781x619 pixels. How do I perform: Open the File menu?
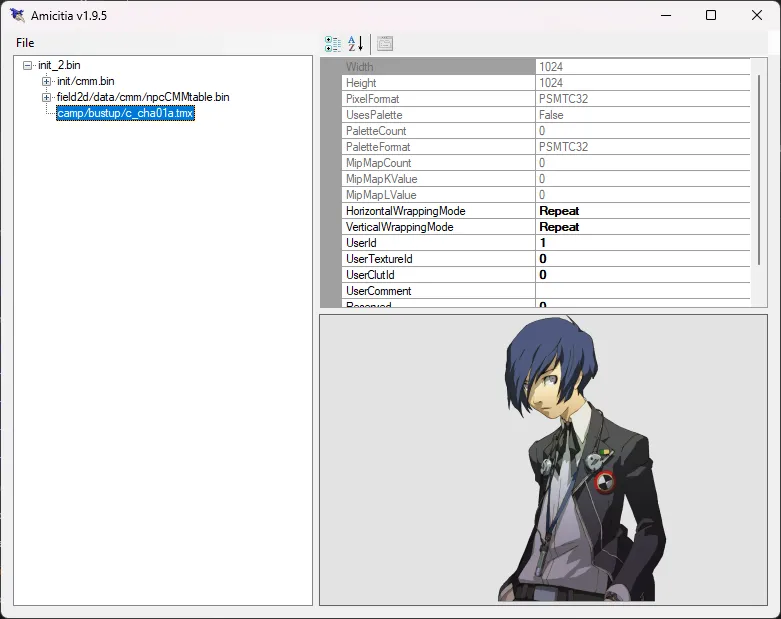pyautogui.click(x=25, y=43)
